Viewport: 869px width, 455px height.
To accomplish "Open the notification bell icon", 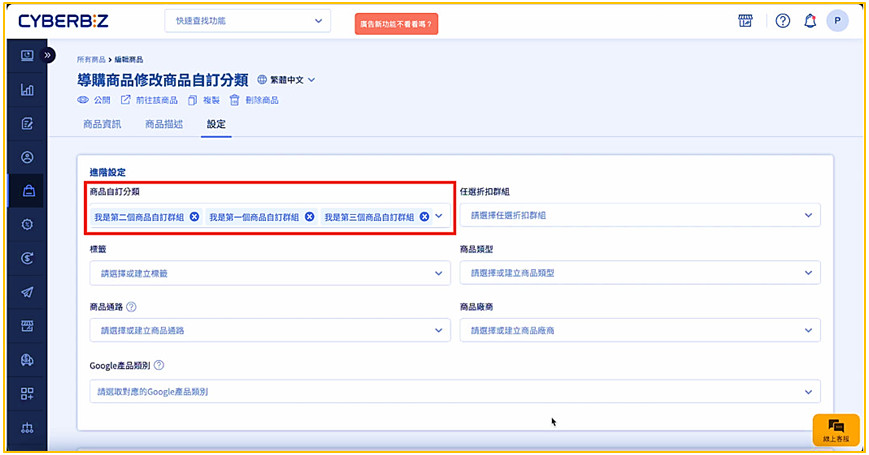I will click(810, 21).
